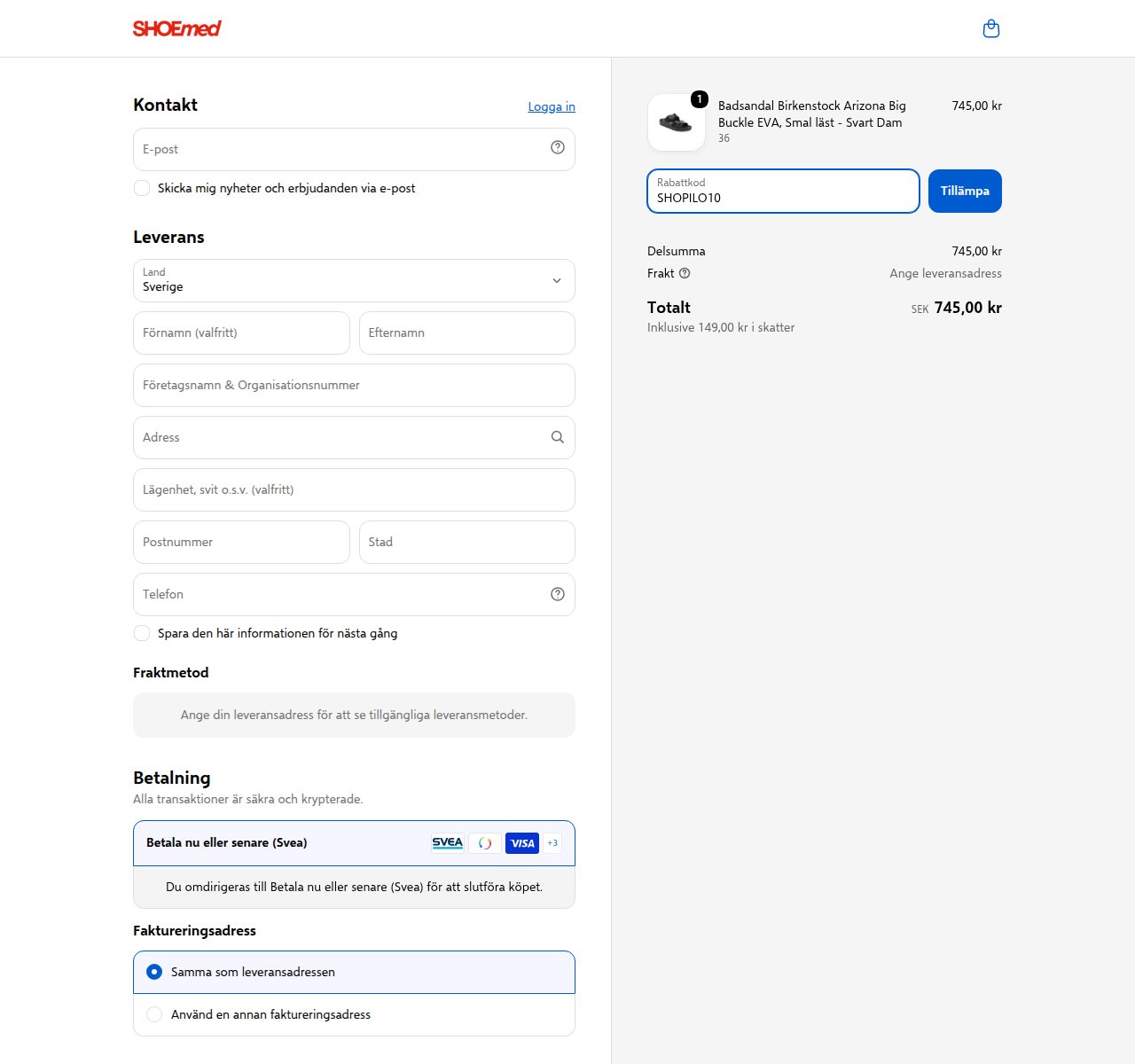Click the SHOEmed logo
The image size is (1135, 1064).
(176, 28)
